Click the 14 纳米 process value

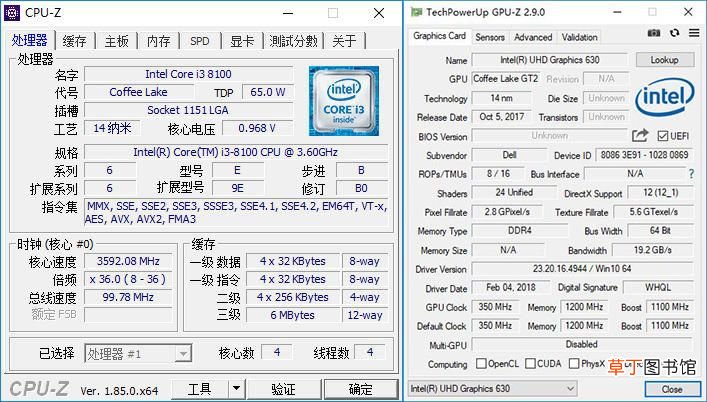pos(112,128)
